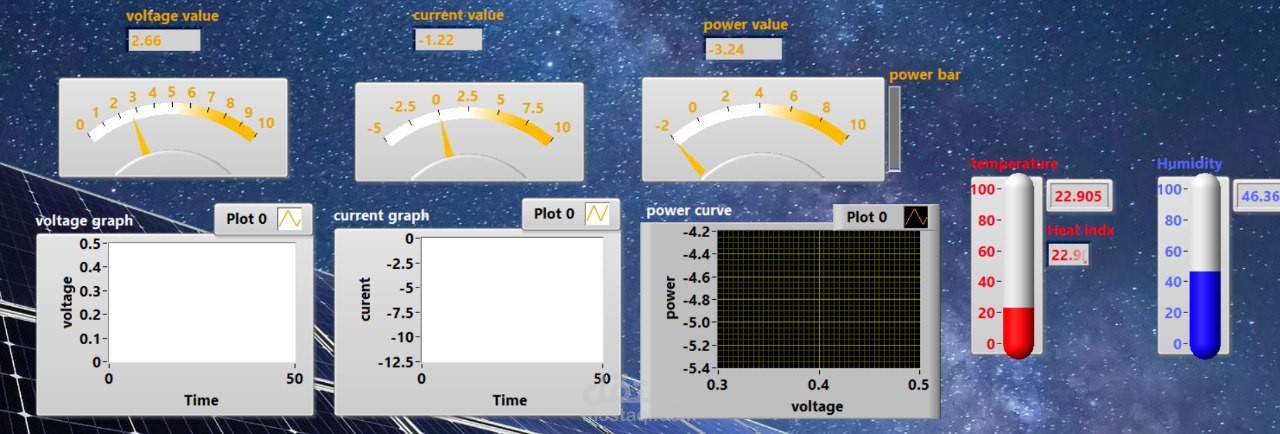Click the current graph plot area
This screenshot has width=1280, height=434.
coord(511,299)
